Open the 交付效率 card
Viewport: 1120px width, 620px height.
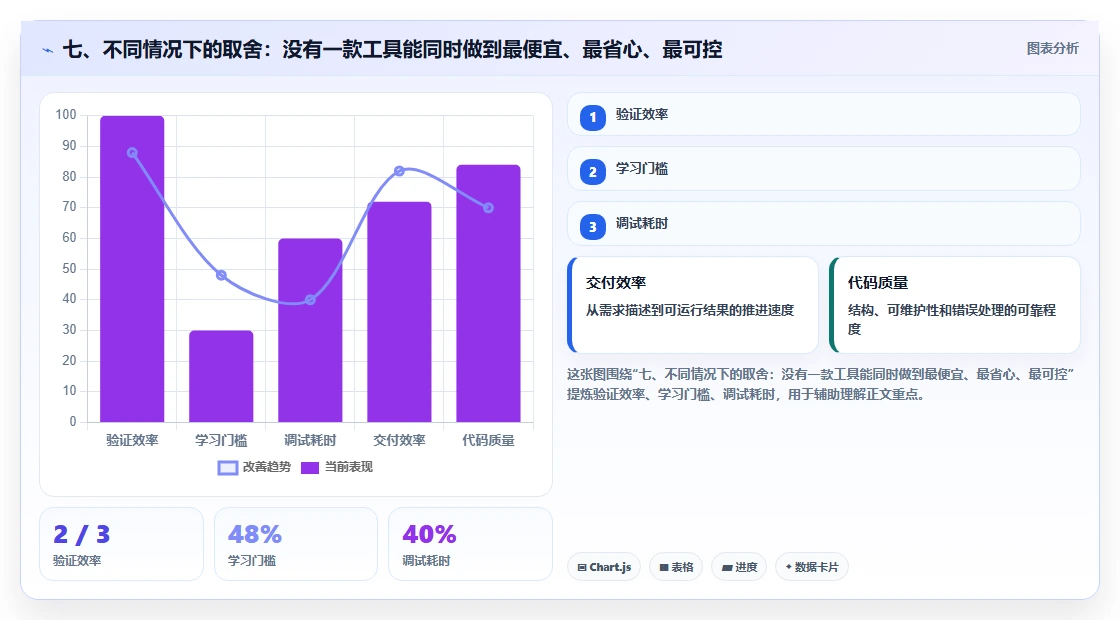pos(693,305)
